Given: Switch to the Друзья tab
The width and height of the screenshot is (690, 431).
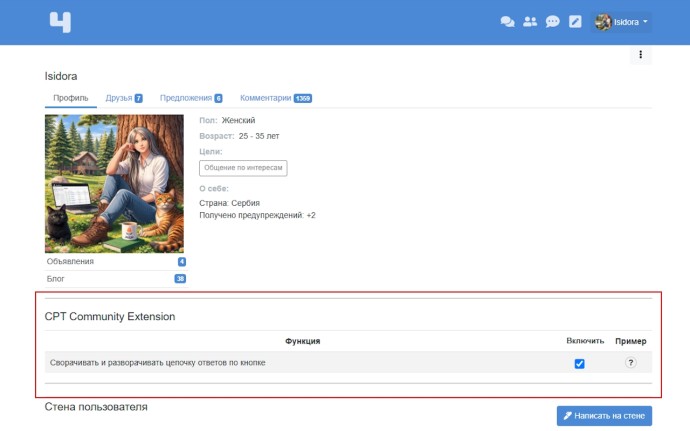Looking at the screenshot, I should (x=124, y=98).
